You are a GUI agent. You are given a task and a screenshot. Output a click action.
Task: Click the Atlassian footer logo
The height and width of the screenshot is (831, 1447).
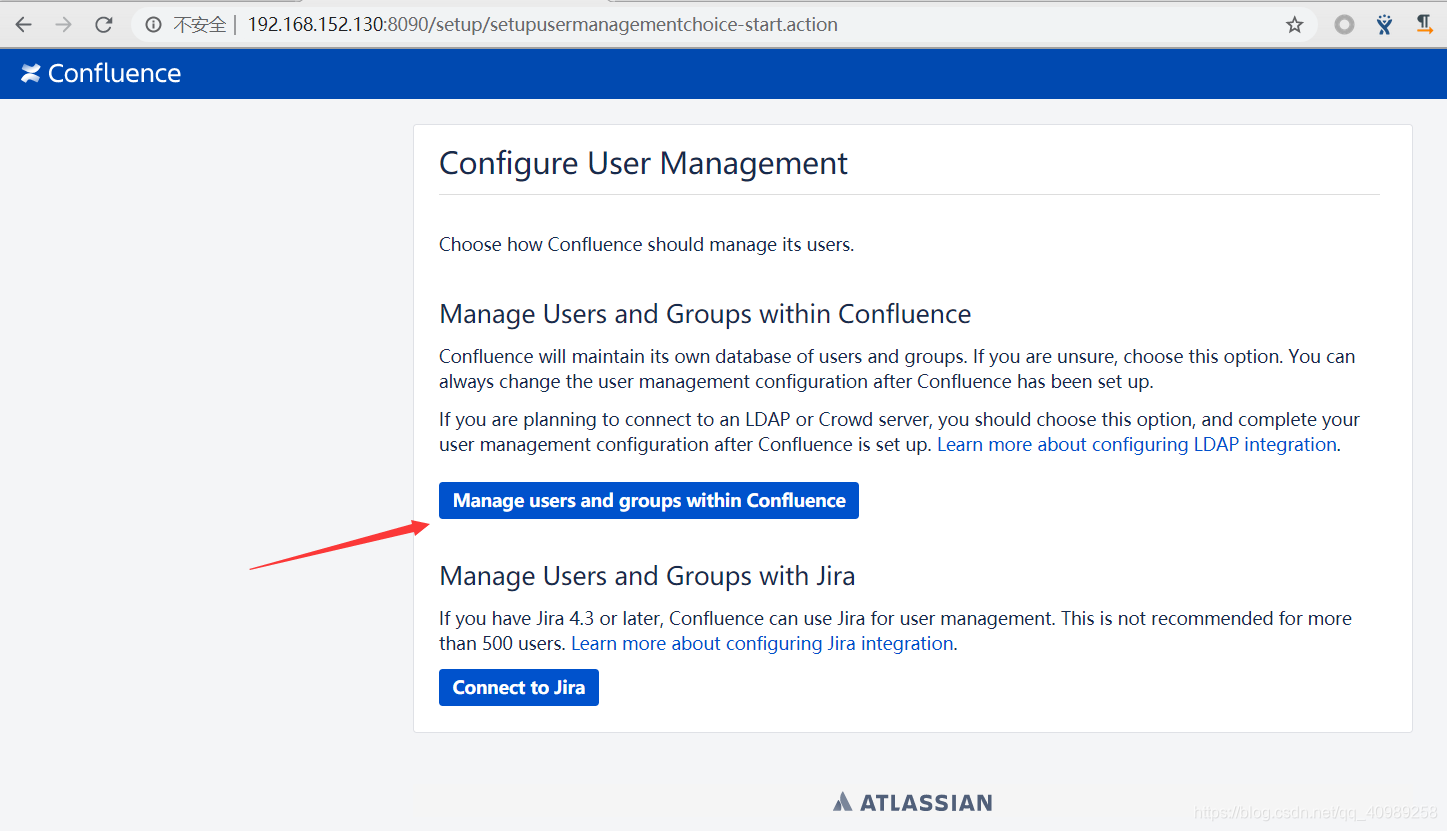(912, 802)
